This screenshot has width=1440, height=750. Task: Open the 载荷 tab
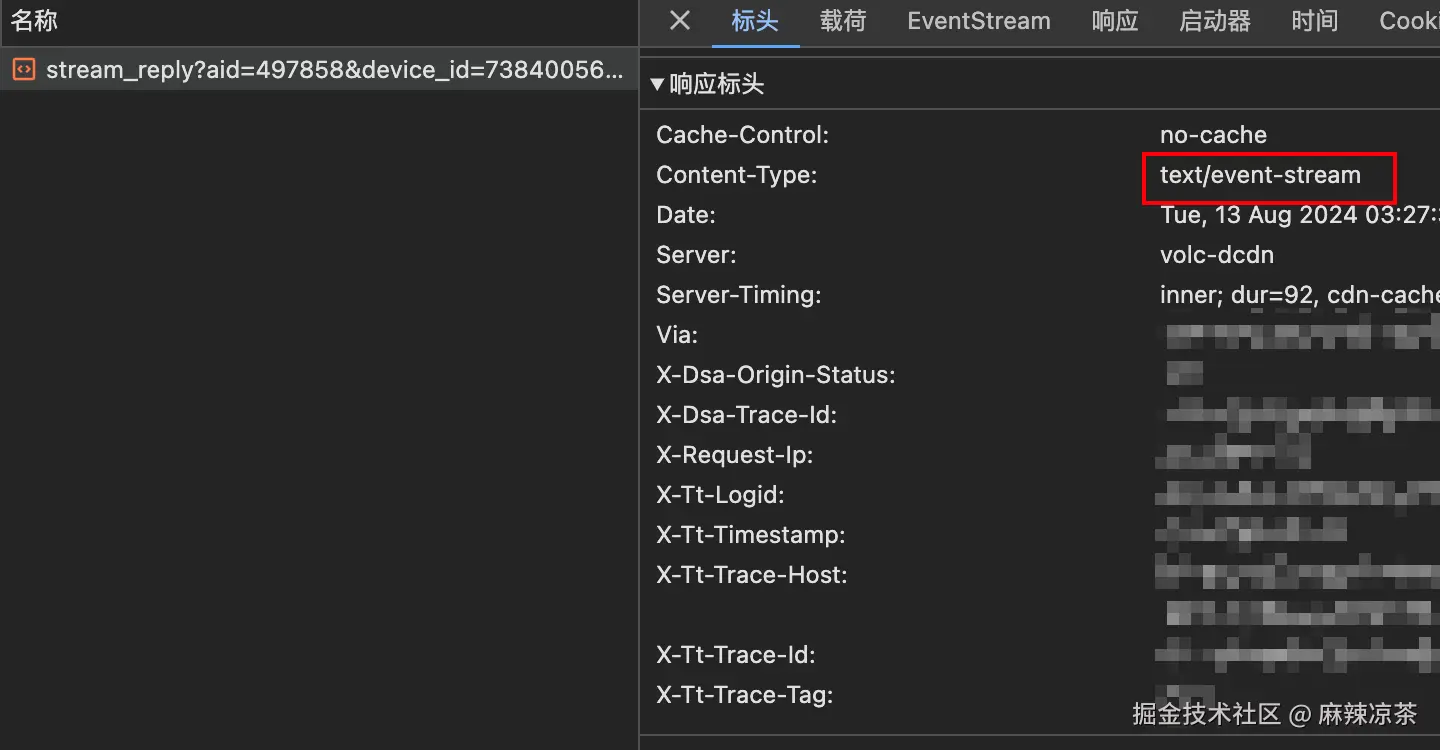pyautogui.click(x=843, y=21)
